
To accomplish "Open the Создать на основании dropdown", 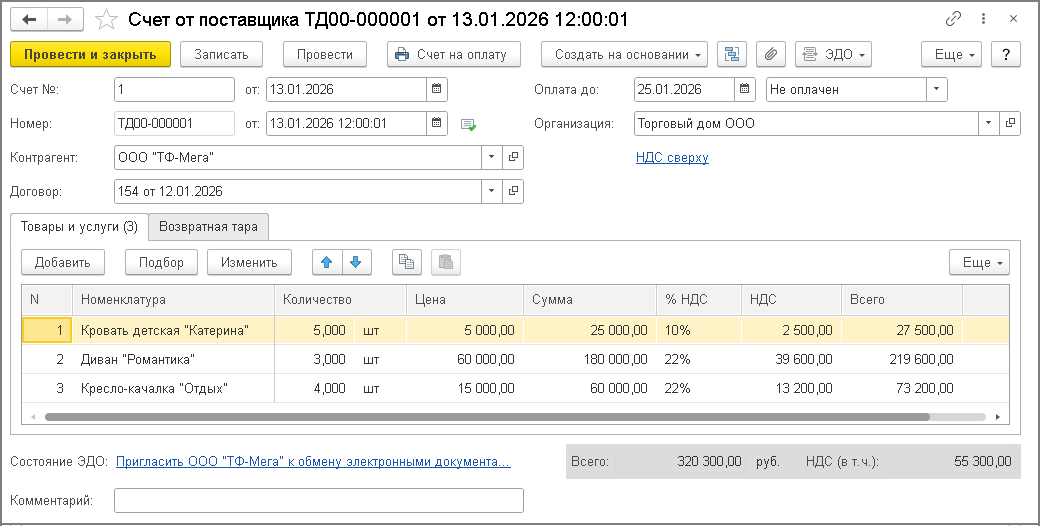I will 624,54.
